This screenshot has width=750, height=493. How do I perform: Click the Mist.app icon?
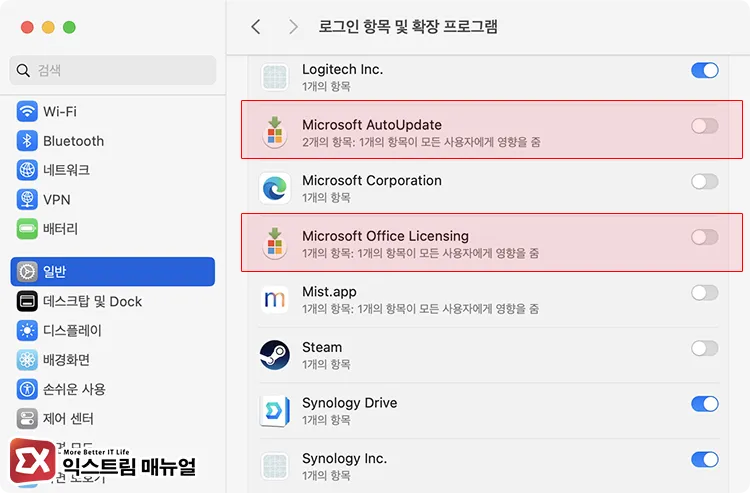(x=275, y=299)
